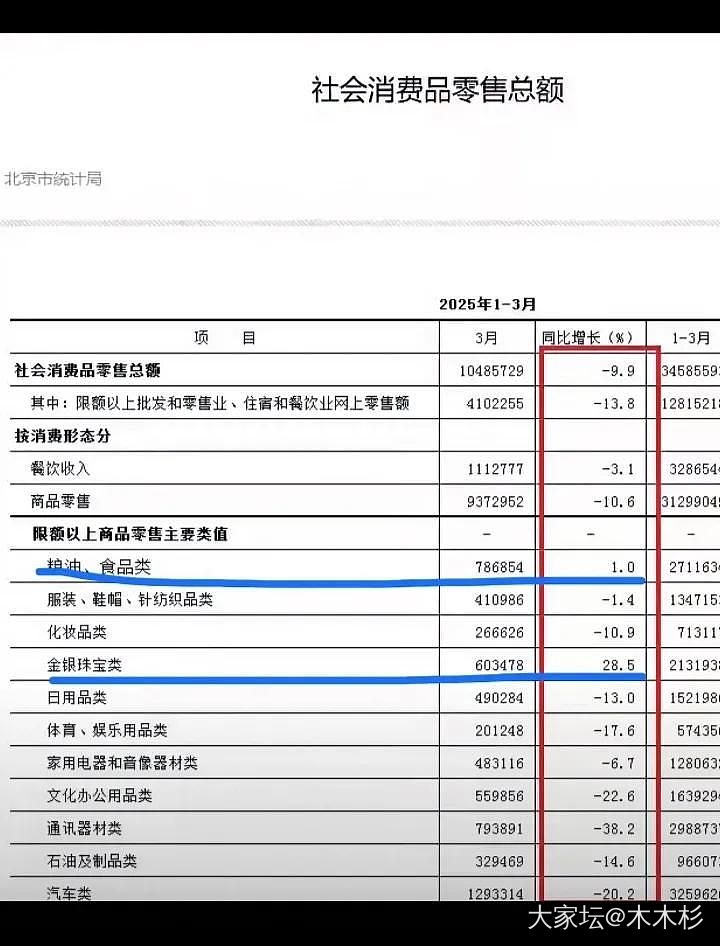Click the 项目 column header
Viewport: 720px width, 946px height.
click(225, 338)
